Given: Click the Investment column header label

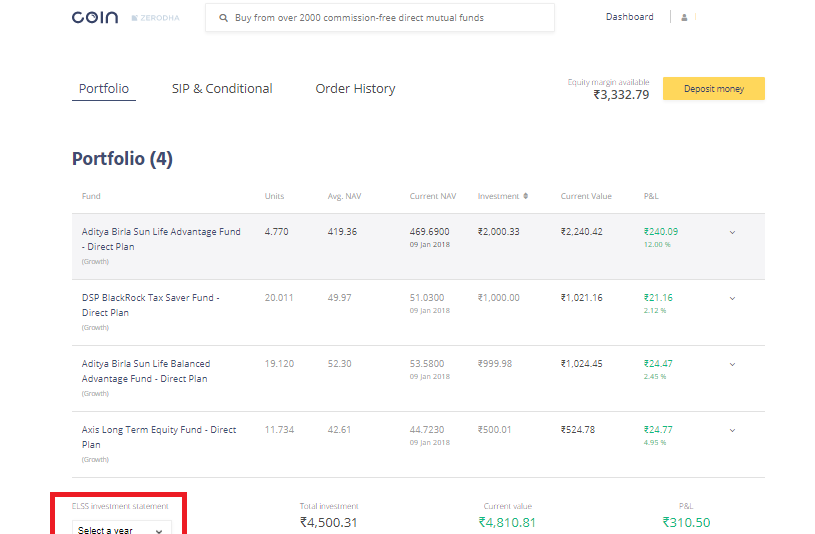Looking at the screenshot, I should click(x=498, y=196).
